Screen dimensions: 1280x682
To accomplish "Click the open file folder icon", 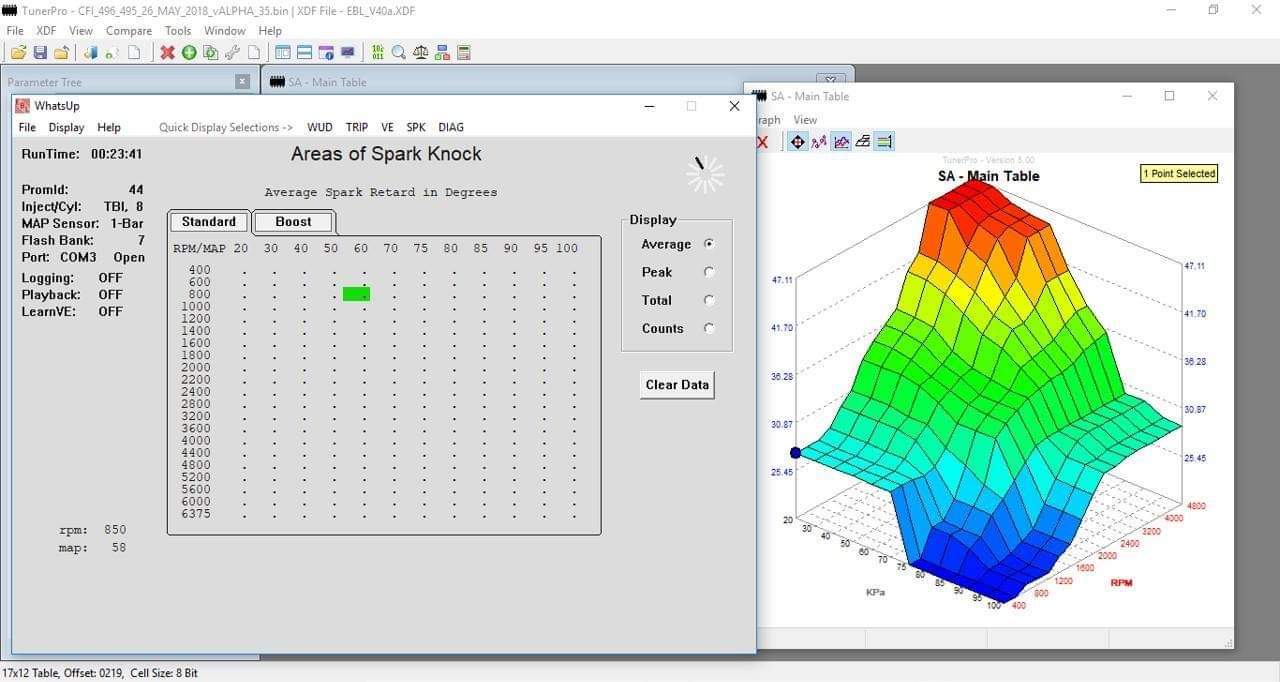I will coord(18,52).
